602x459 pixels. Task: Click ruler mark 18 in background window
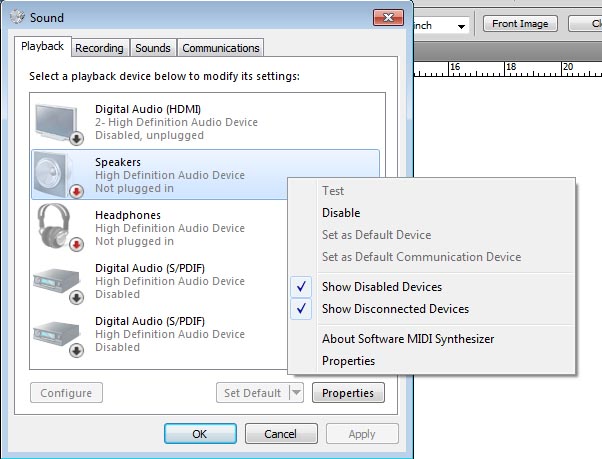pyautogui.click(x=511, y=67)
